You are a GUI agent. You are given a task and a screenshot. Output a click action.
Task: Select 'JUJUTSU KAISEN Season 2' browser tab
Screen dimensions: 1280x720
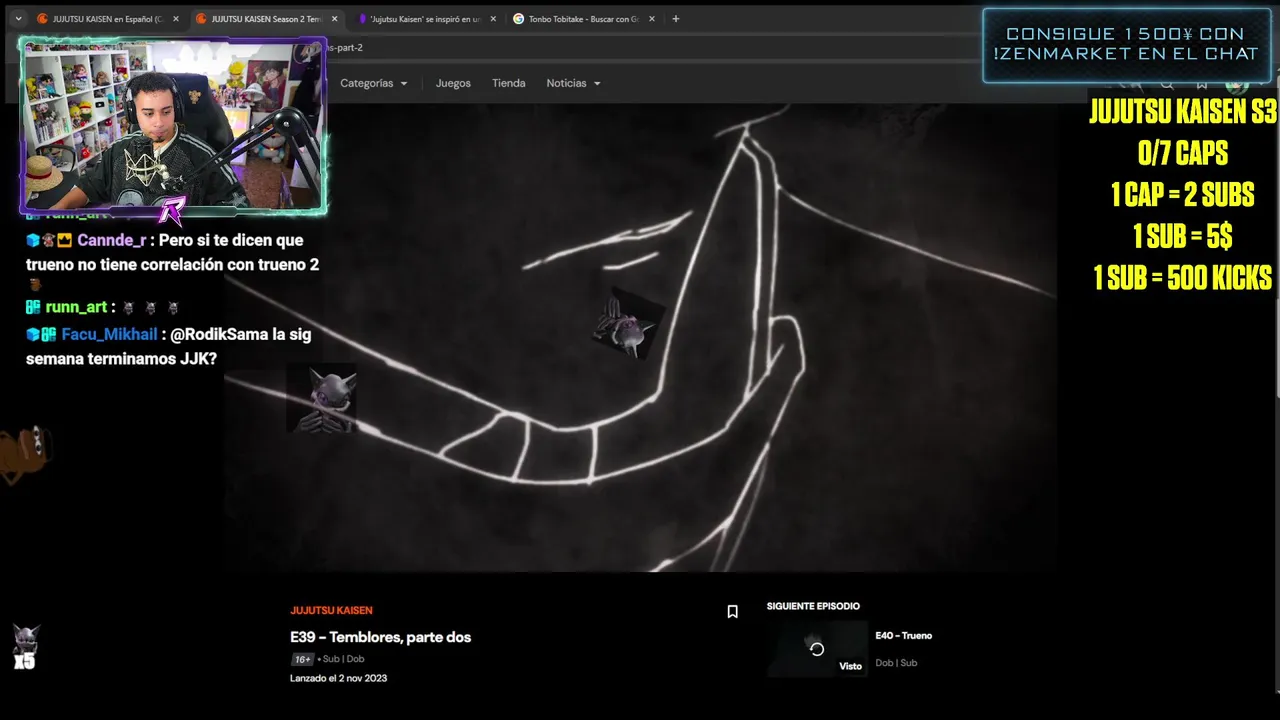(x=265, y=18)
